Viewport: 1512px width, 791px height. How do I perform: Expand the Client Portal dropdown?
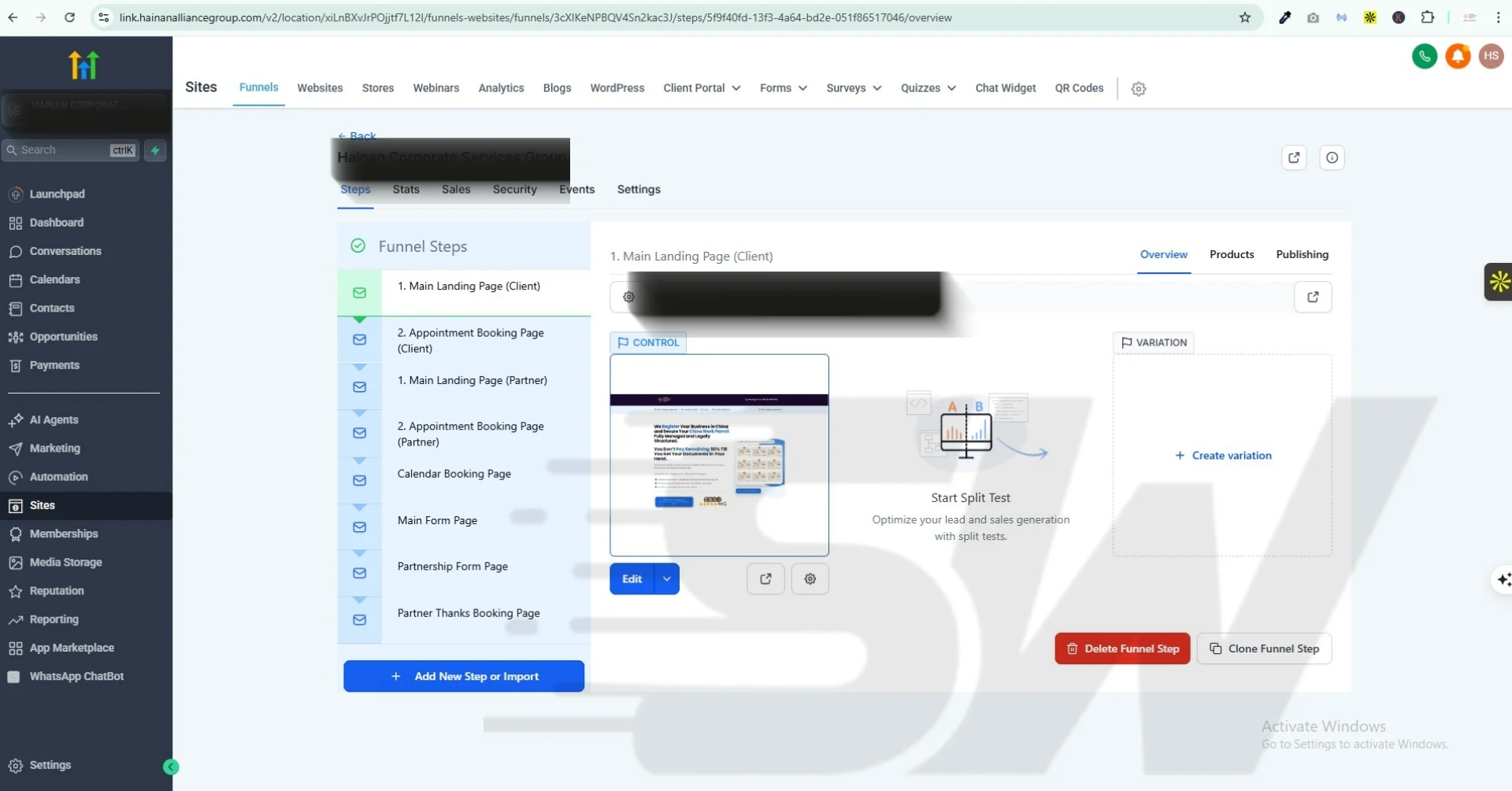pos(702,88)
